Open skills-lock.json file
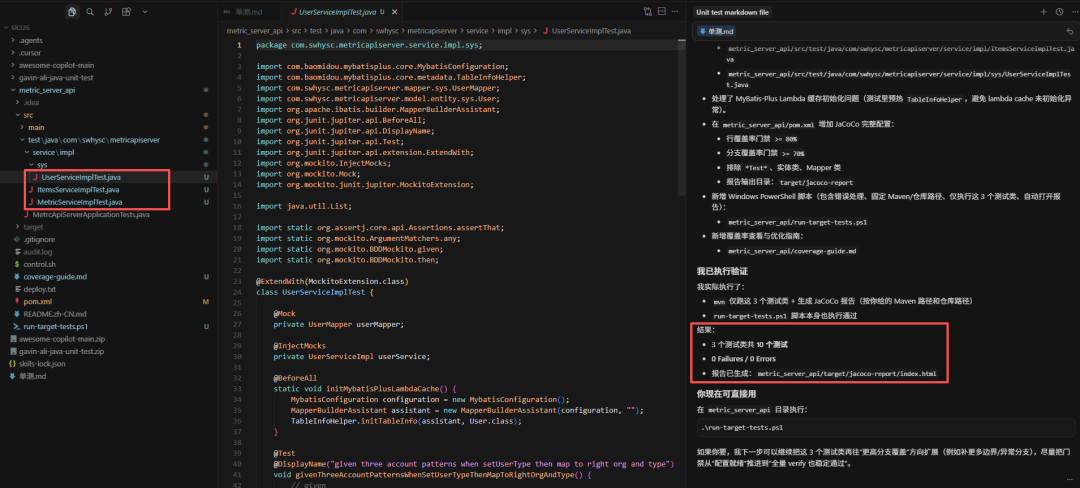 (x=42, y=363)
